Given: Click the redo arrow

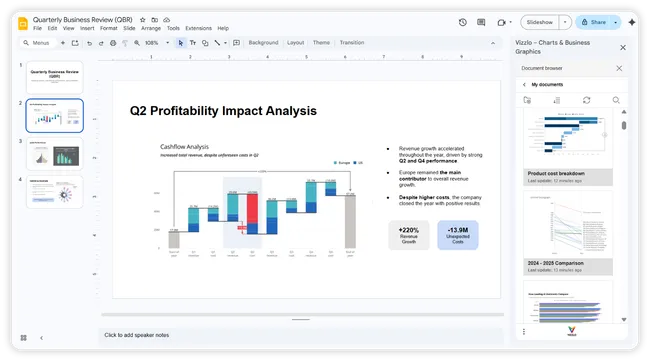Looking at the screenshot, I should [101, 43].
